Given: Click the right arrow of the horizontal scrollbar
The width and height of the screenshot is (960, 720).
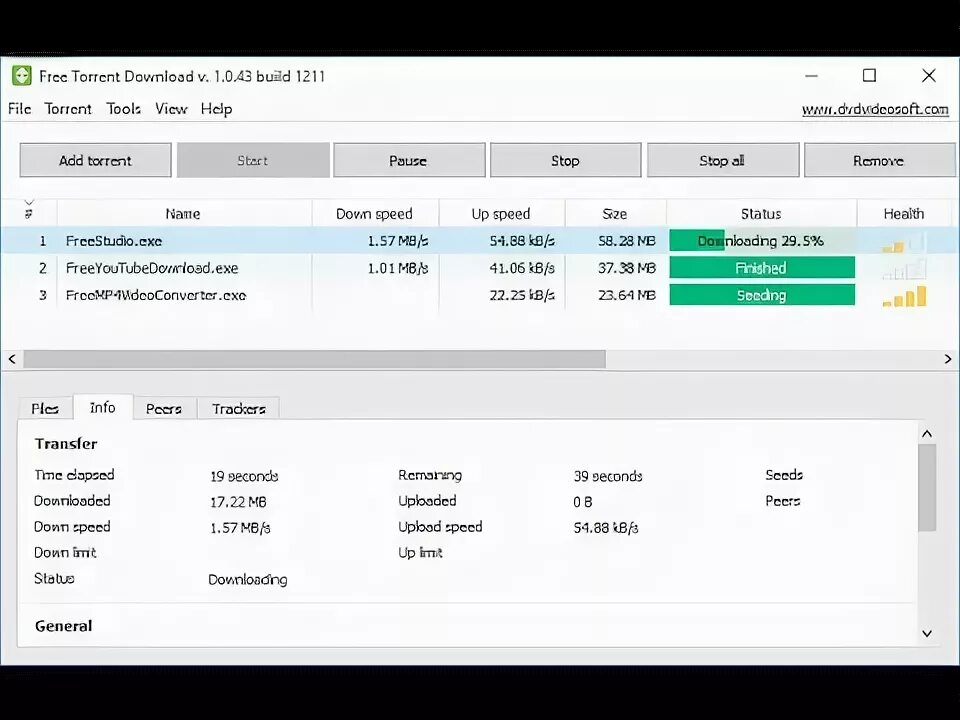Looking at the screenshot, I should [948, 359].
